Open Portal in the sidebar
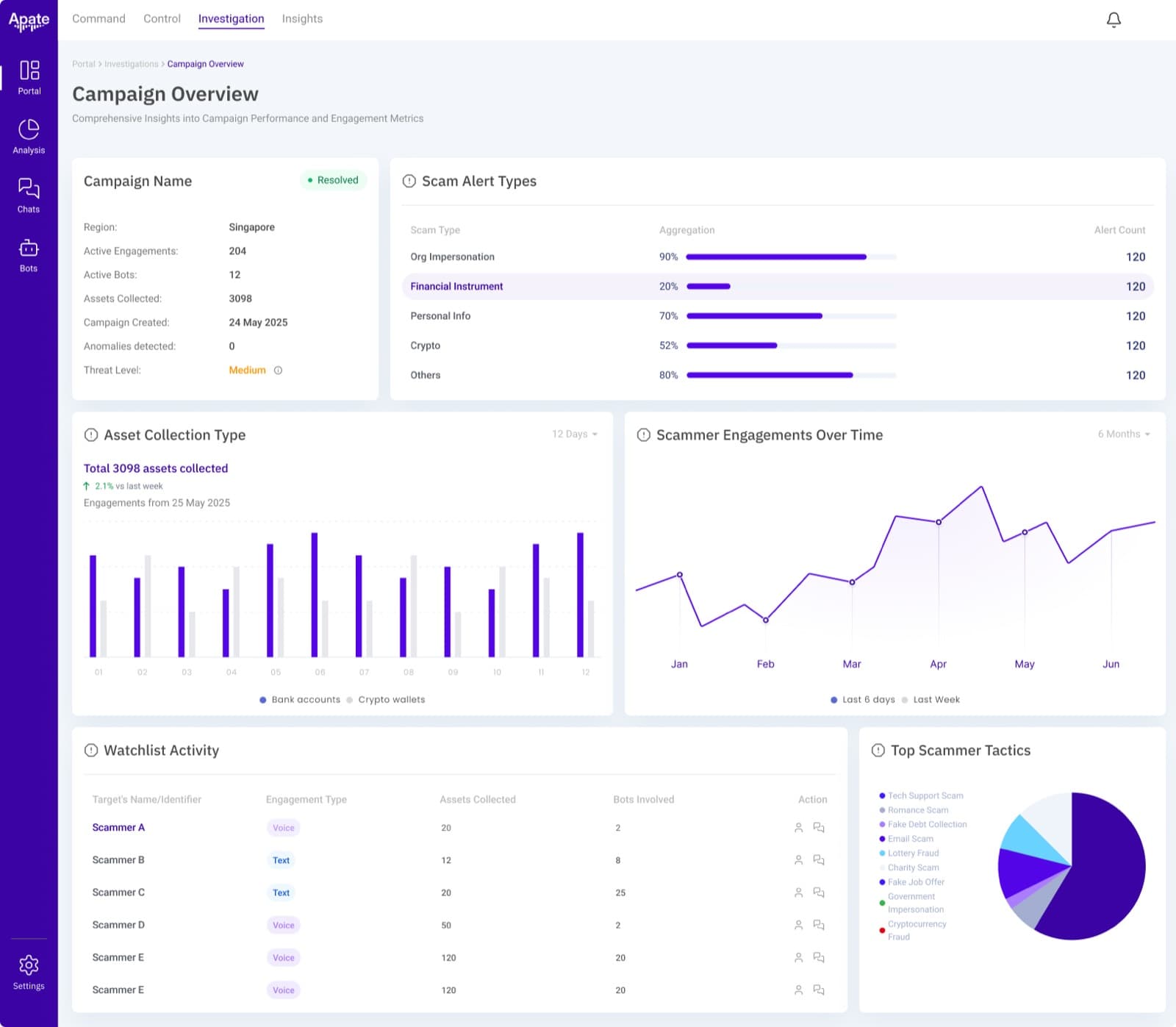 (x=29, y=77)
